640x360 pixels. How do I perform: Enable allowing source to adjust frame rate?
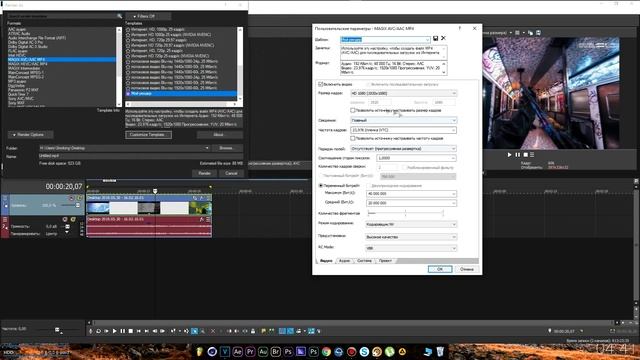[x=353, y=138]
